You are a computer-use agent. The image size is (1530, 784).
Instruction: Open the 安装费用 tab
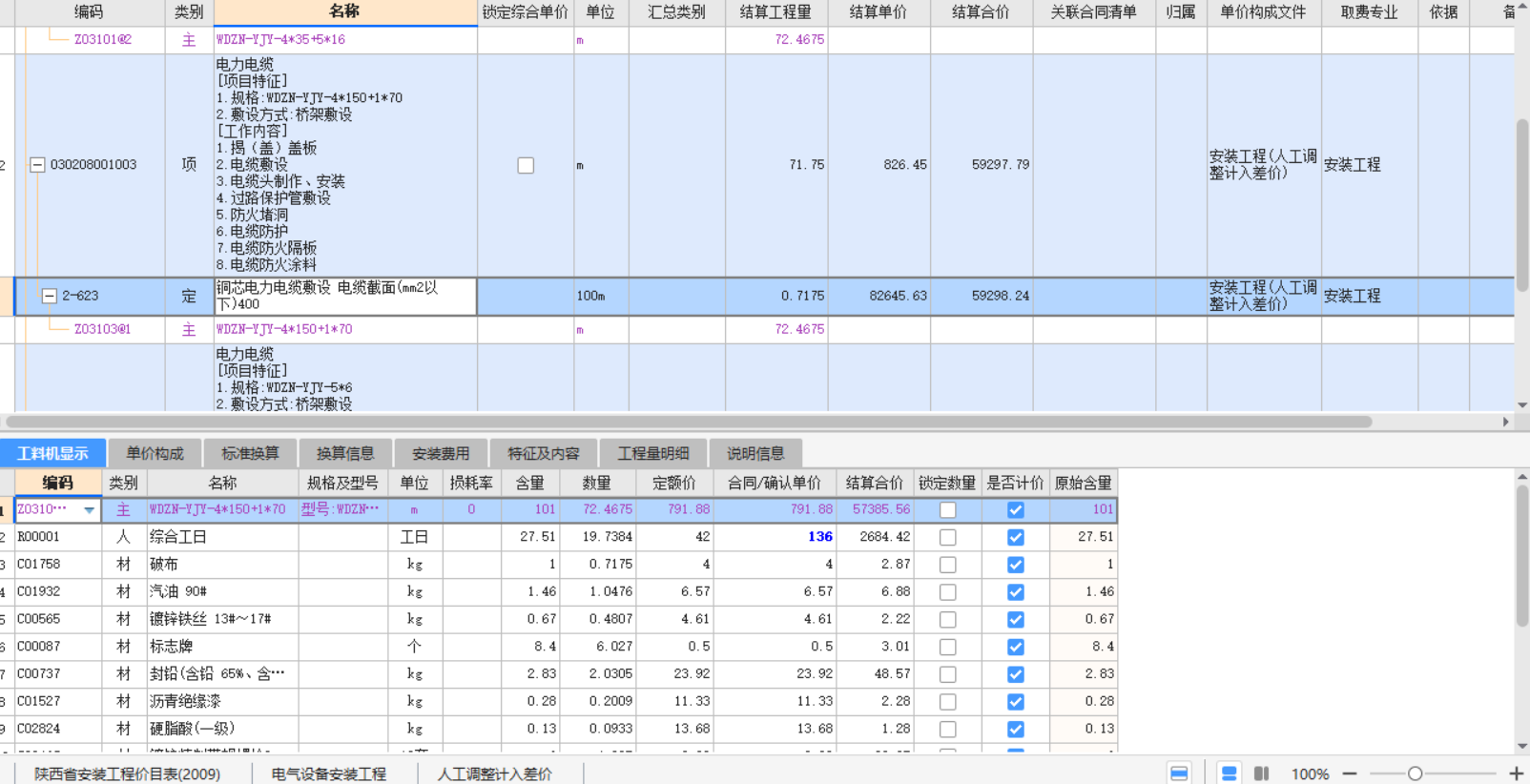pos(441,453)
